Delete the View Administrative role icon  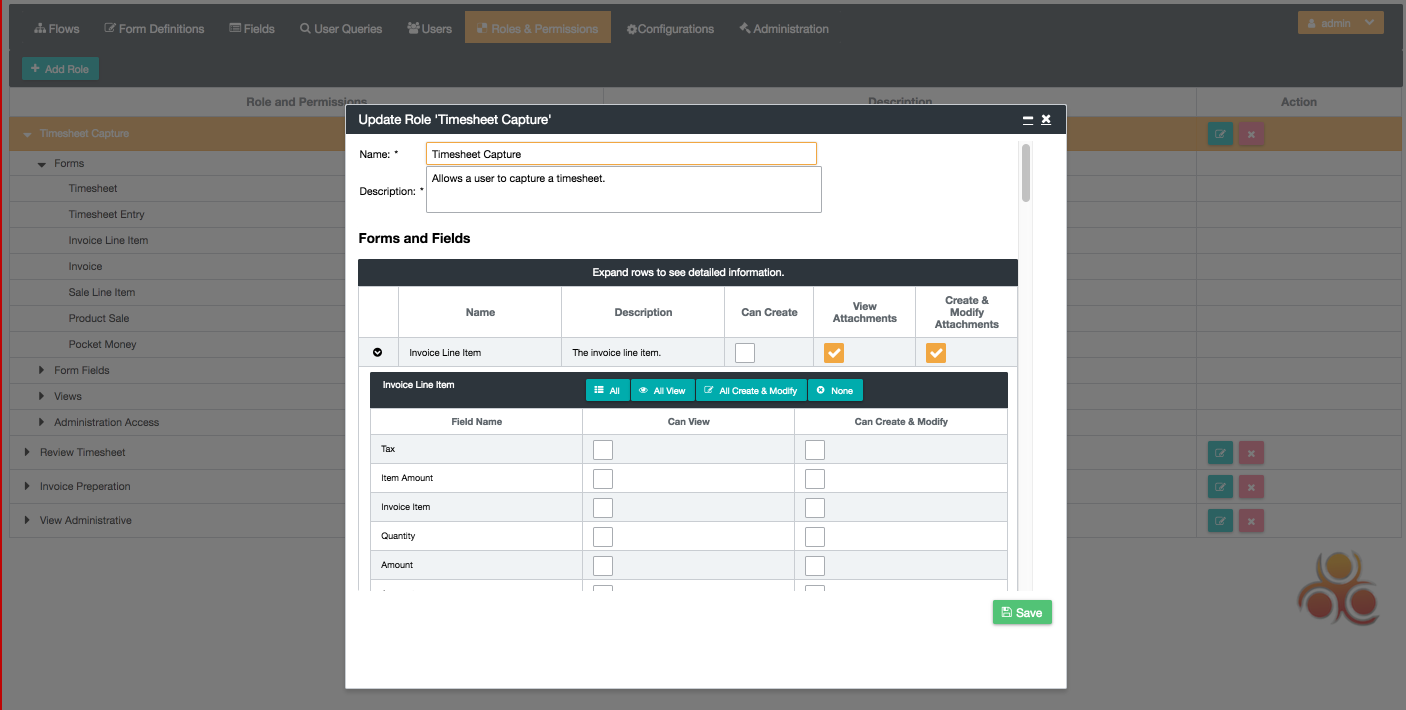point(1251,521)
